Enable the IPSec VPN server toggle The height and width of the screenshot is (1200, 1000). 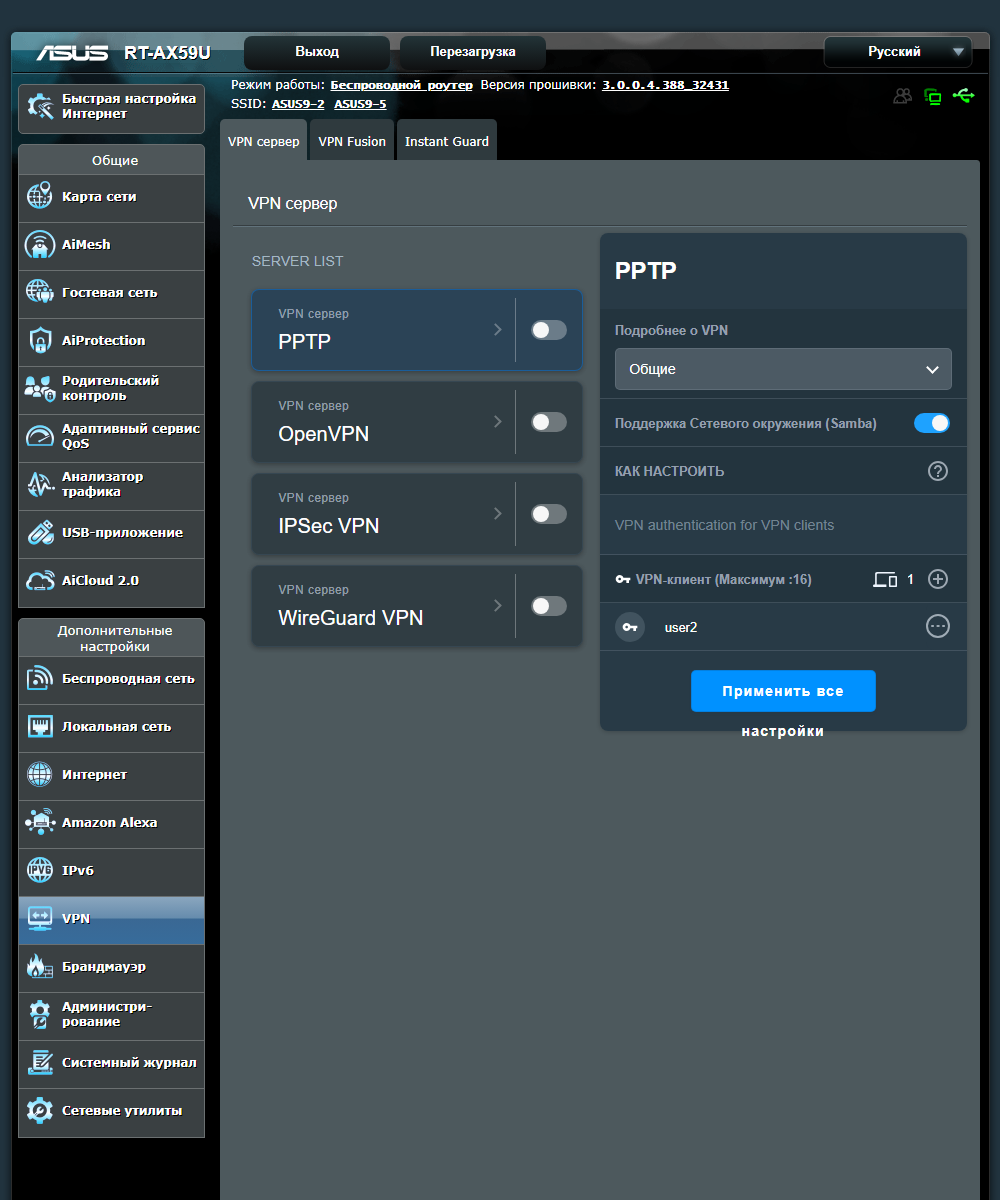(549, 514)
